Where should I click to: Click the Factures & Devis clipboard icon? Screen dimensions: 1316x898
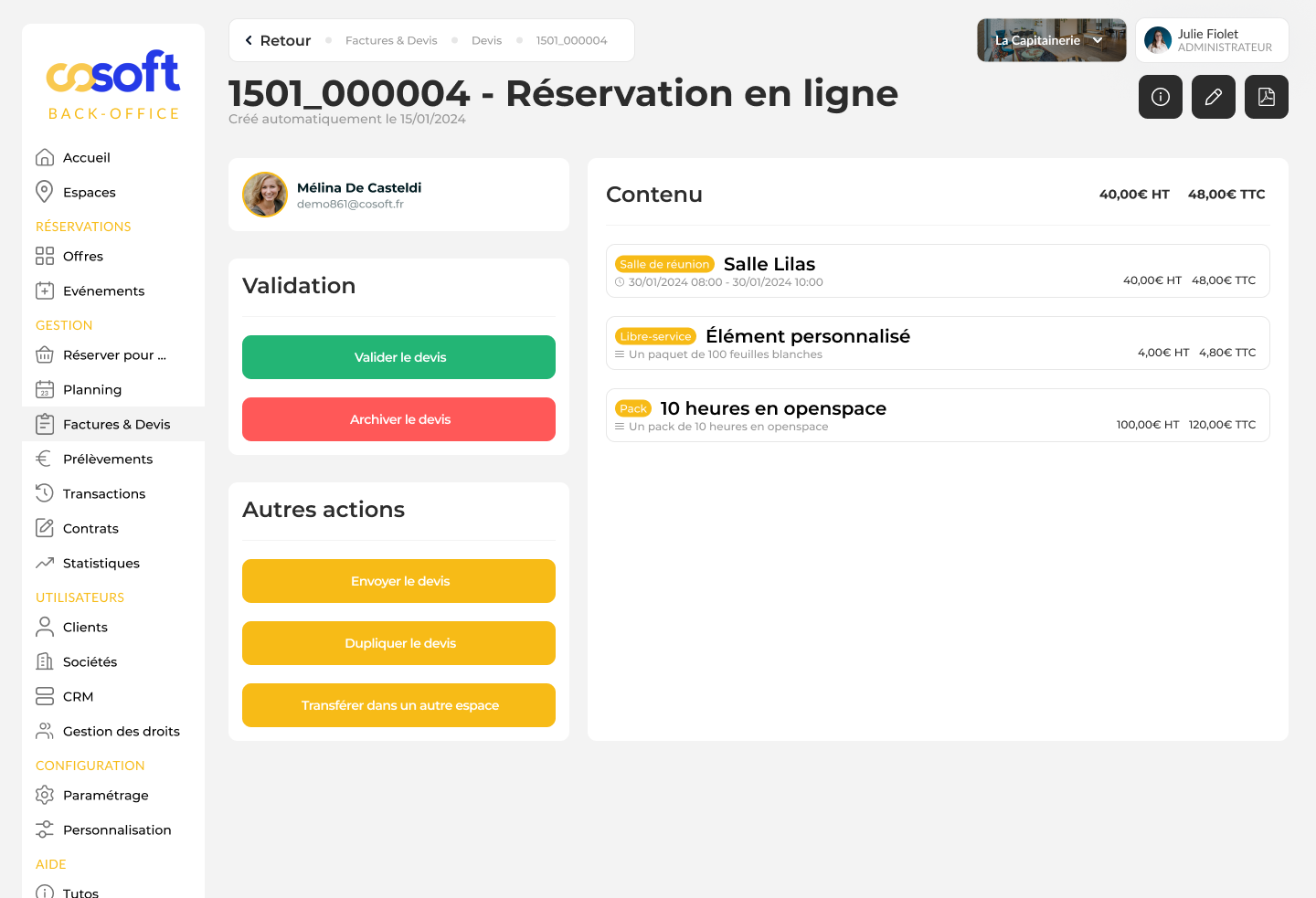(x=45, y=424)
